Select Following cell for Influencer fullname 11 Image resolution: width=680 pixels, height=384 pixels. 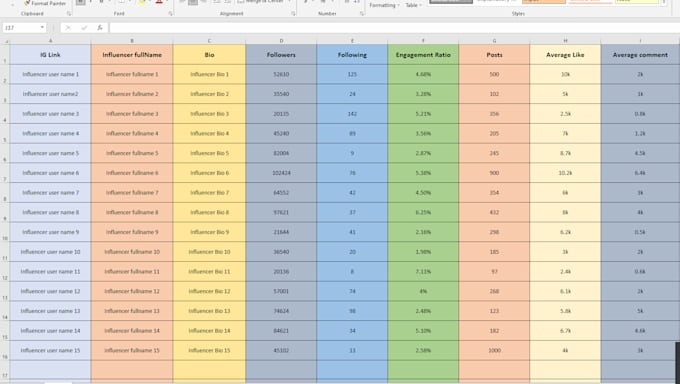coord(352,272)
